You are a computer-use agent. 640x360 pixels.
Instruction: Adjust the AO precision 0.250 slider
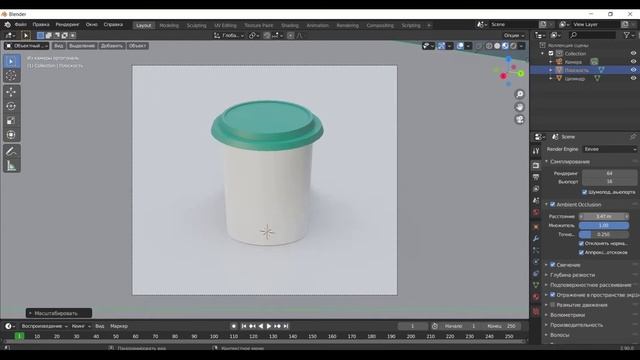click(x=604, y=234)
